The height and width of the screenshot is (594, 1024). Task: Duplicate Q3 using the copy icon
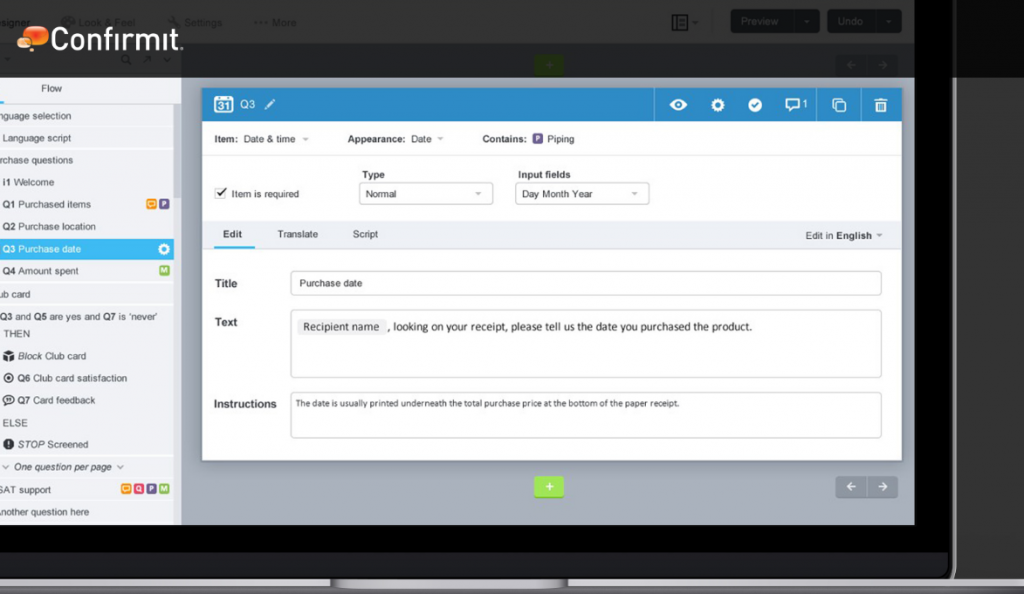coord(838,104)
